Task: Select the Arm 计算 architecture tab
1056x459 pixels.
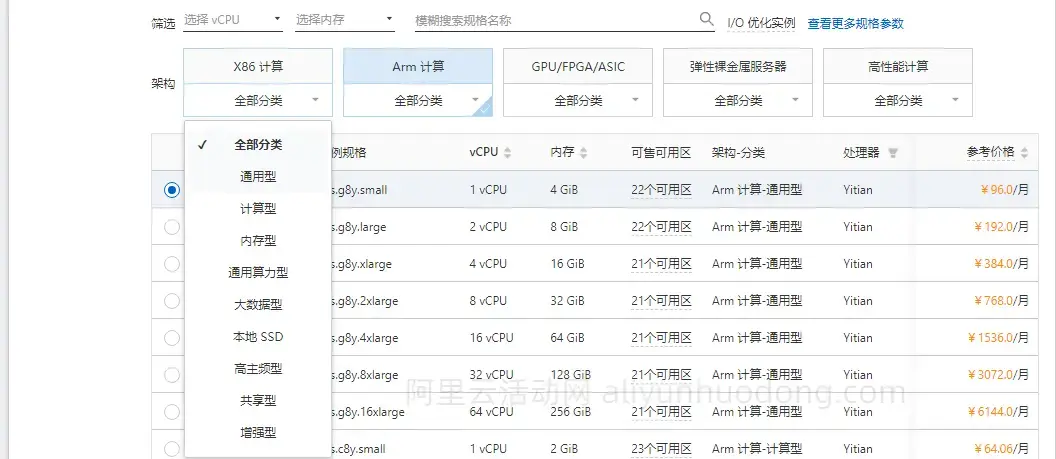Action: tap(418, 67)
